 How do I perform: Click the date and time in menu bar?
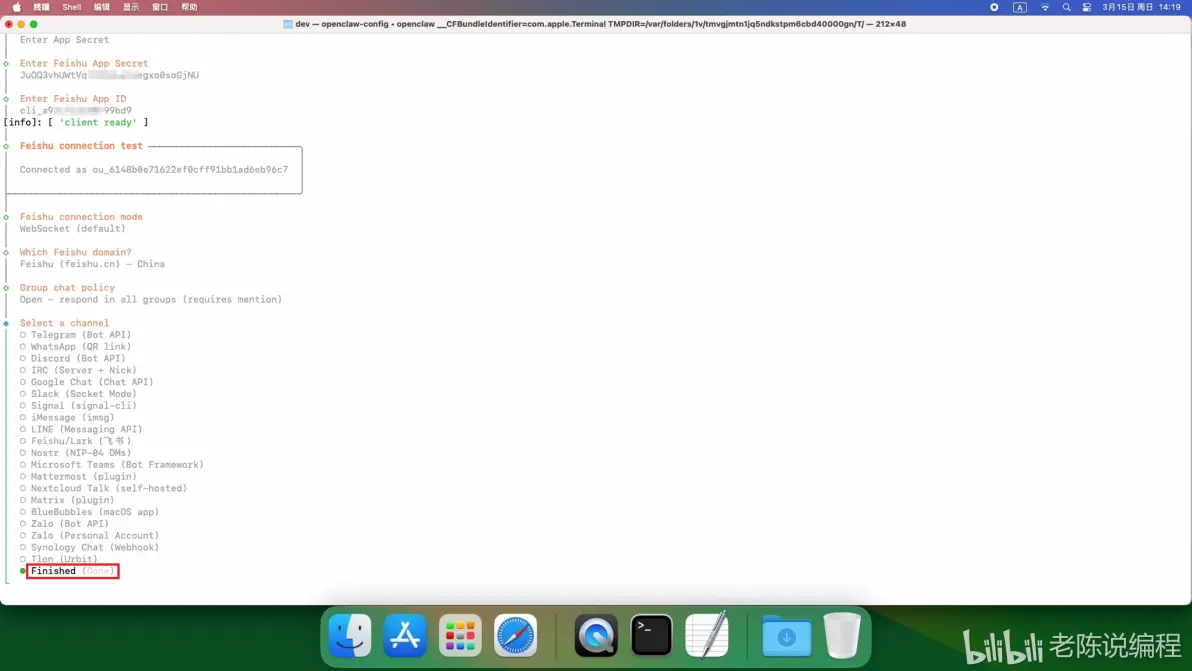tap(1141, 7)
